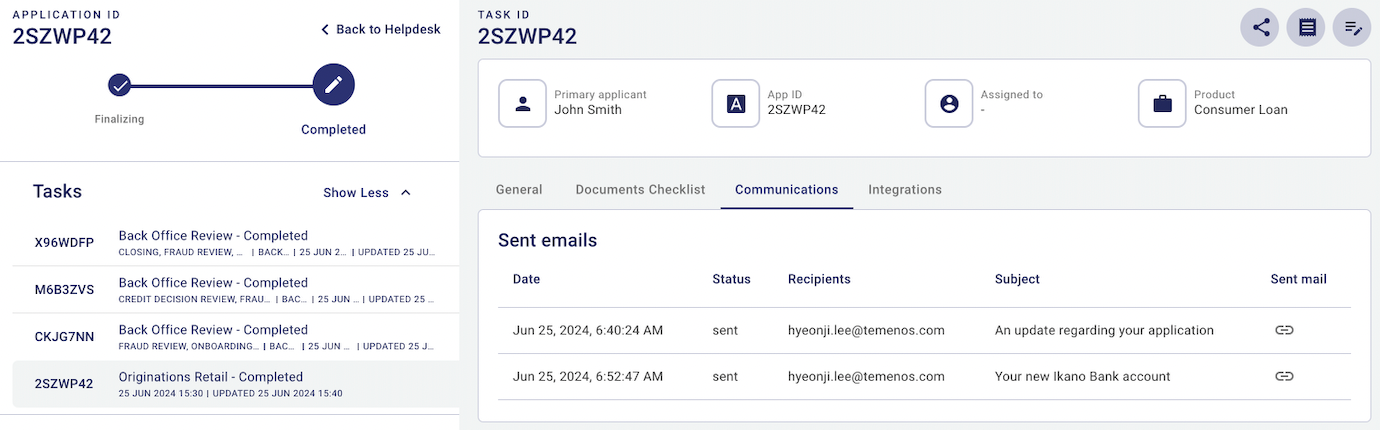Image resolution: width=1380 pixels, height=430 pixels.
Task: Open the notes document icon button
Action: tap(1306, 27)
